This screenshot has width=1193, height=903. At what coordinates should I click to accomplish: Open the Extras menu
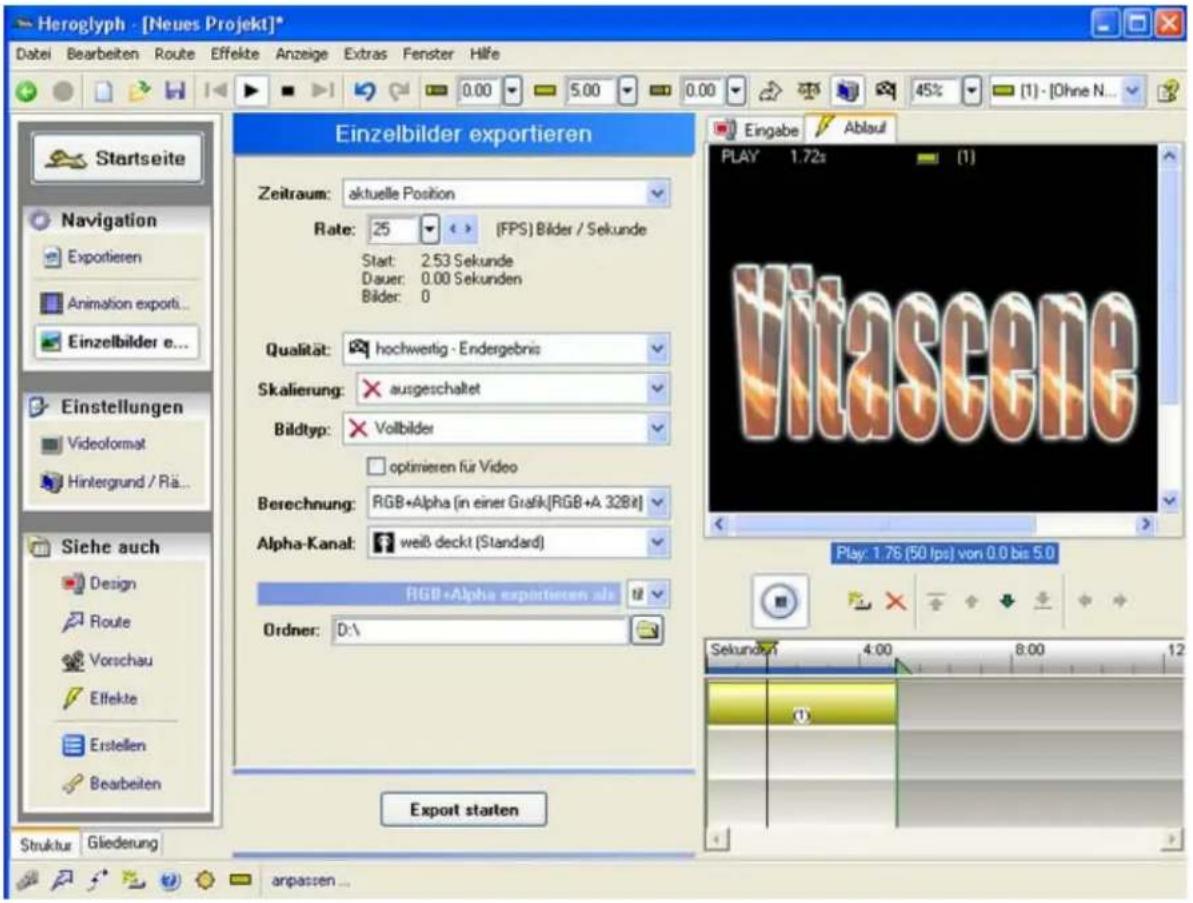point(365,54)
